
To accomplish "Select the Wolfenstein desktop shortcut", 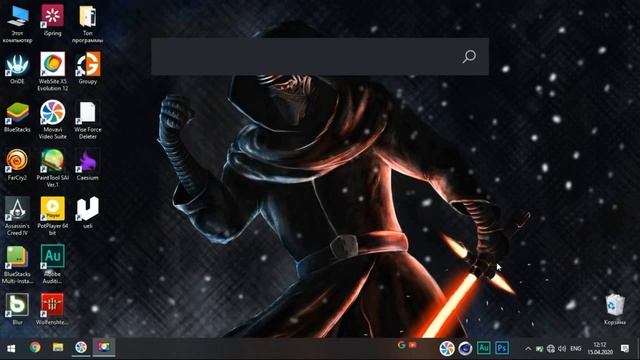I will 52,309.
